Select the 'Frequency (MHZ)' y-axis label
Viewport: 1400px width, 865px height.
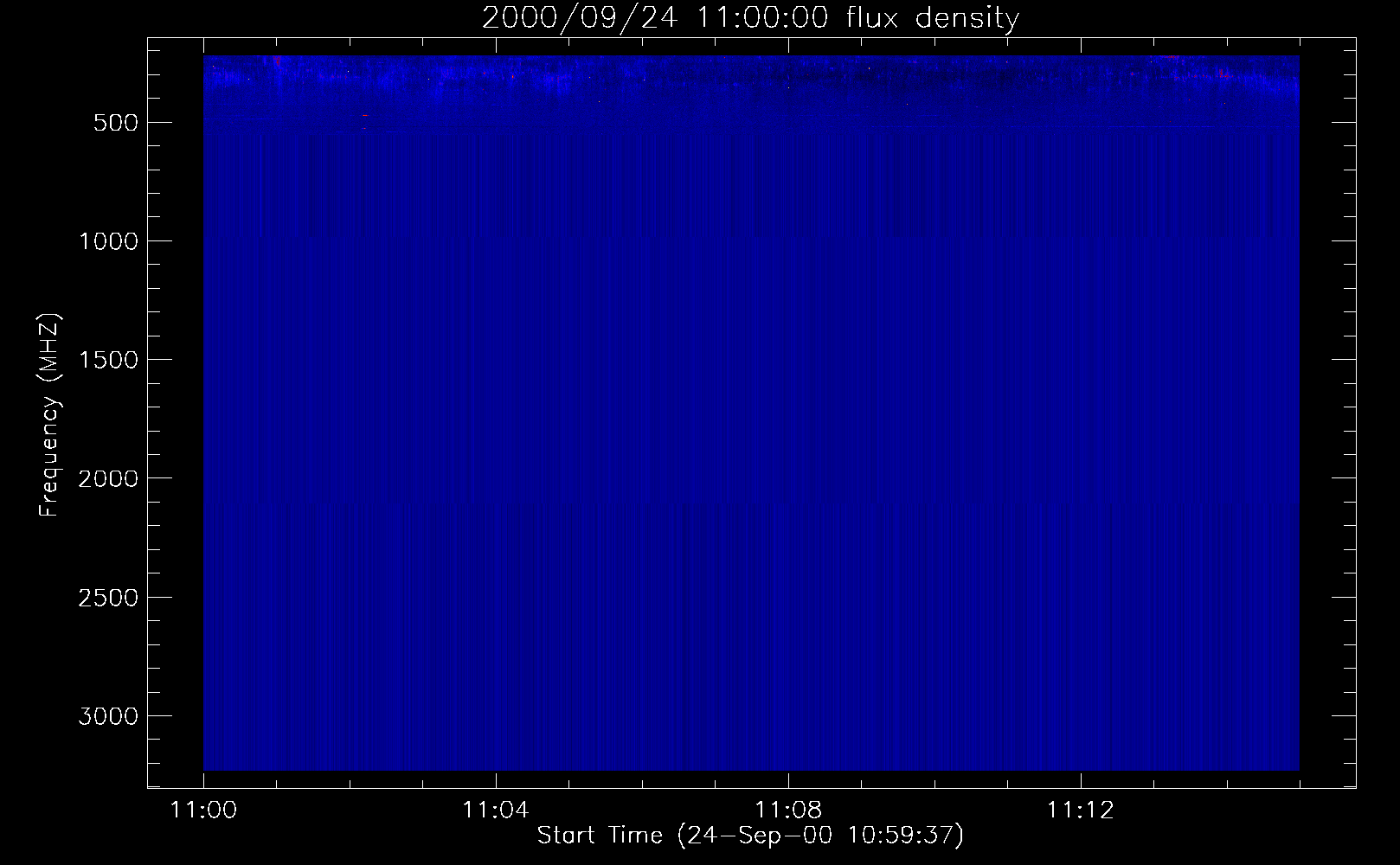pyautogui.click(x=50, y=415)
